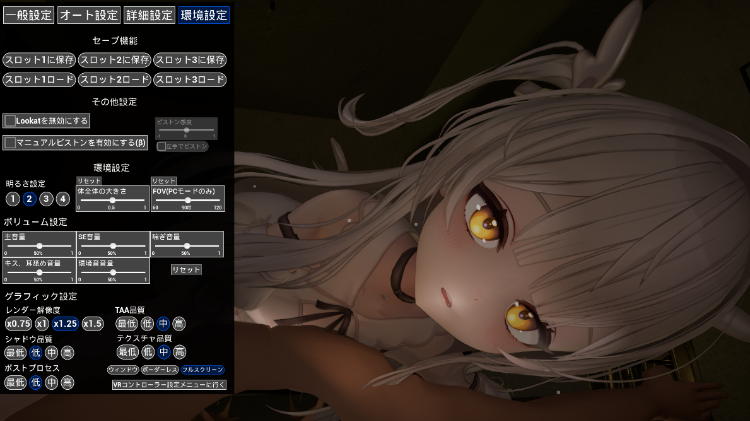
Task: Click the スロット2に保存 button
Action: pyautogui.click(x=114, y=60)
